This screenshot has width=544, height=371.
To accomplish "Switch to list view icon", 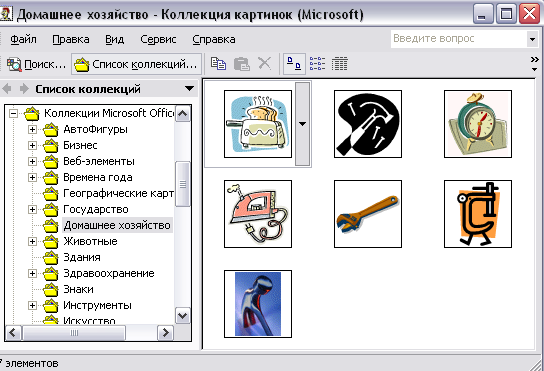I will click(x=317, y=64).
